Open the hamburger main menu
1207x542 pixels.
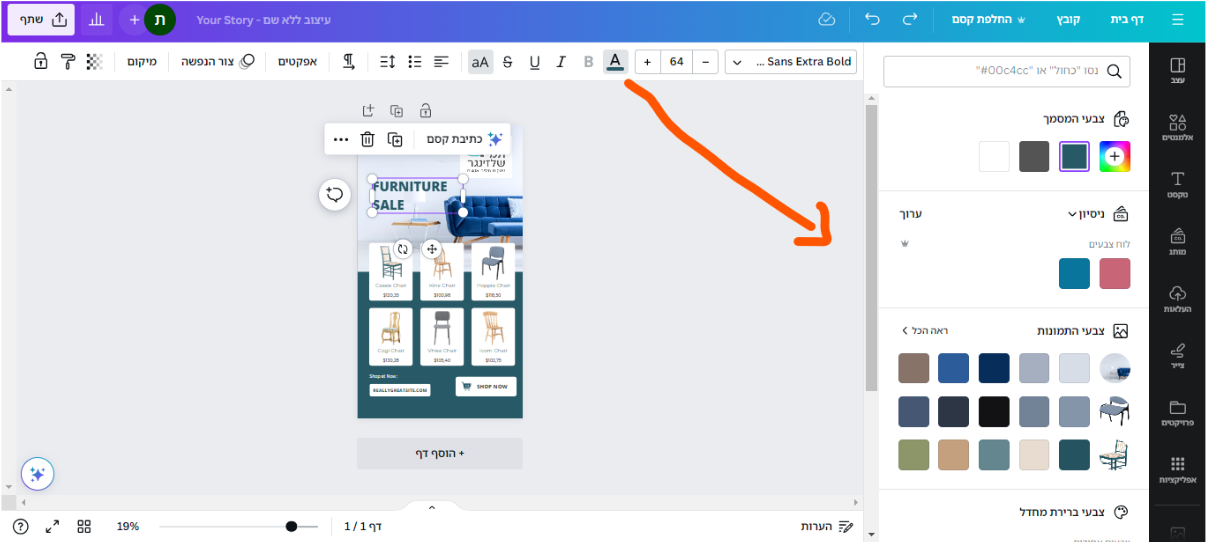pos(1178,19)
